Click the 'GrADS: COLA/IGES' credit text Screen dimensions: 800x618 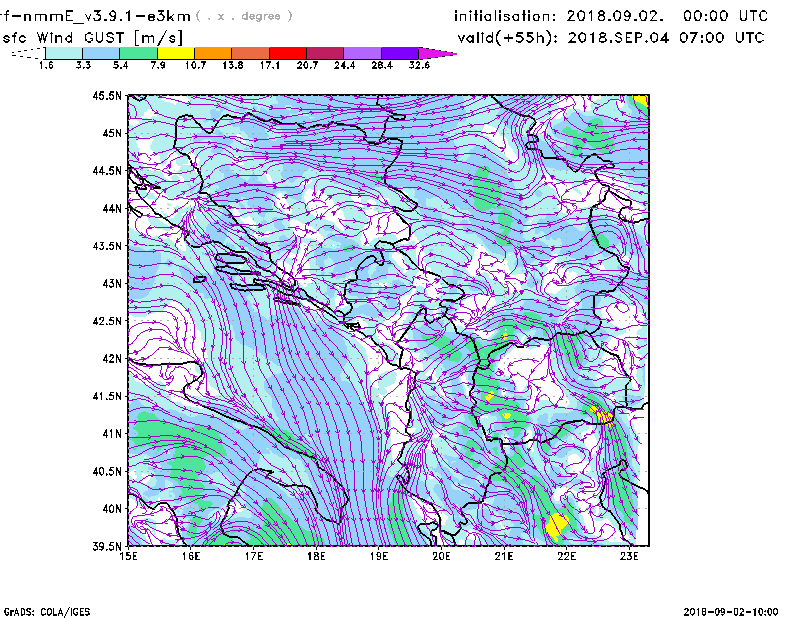pyautogui.click(x=47, y=612)
